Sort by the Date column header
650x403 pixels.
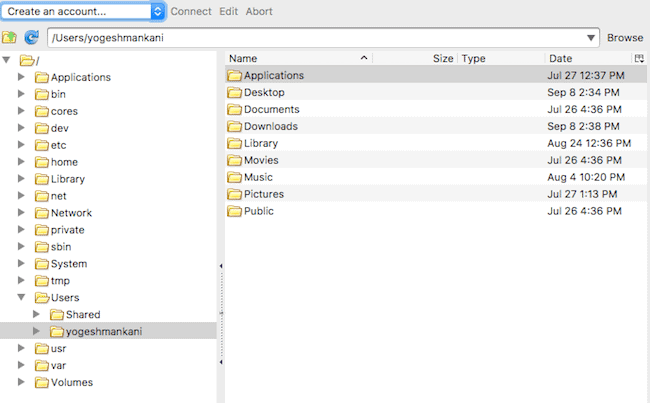(588, 58)
